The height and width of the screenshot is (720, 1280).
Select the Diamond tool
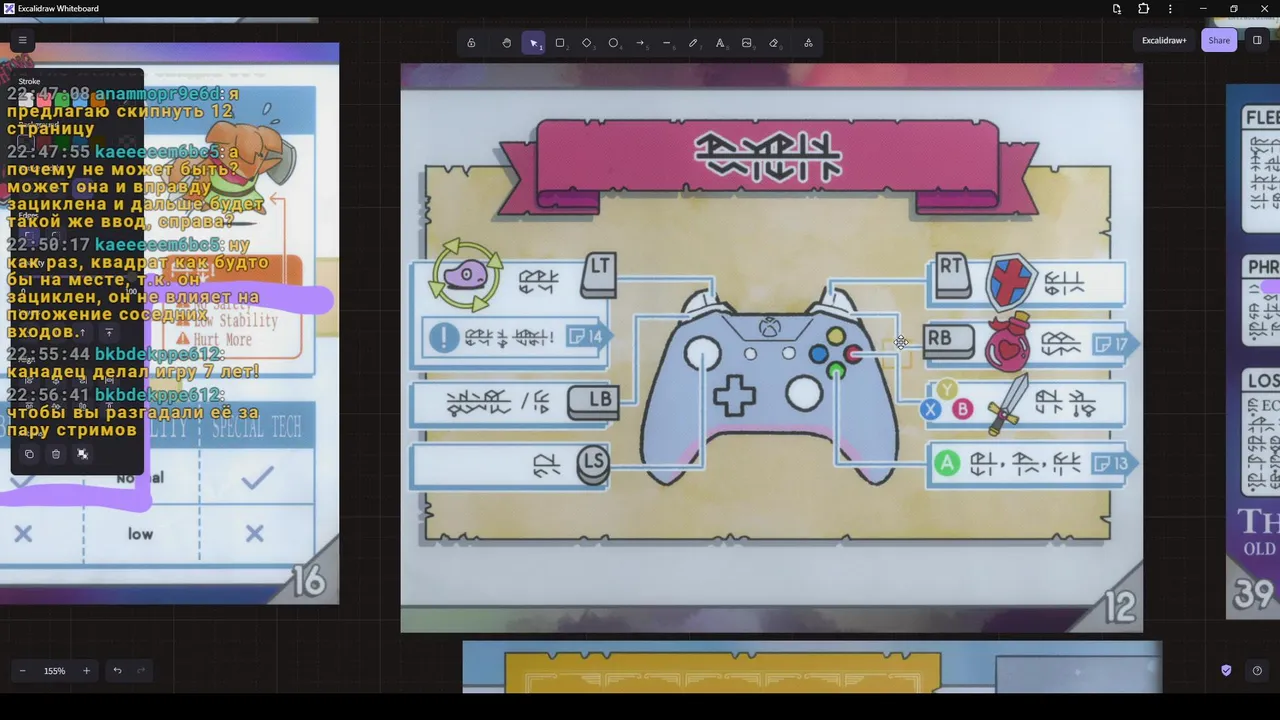click(x=587, y=43)
